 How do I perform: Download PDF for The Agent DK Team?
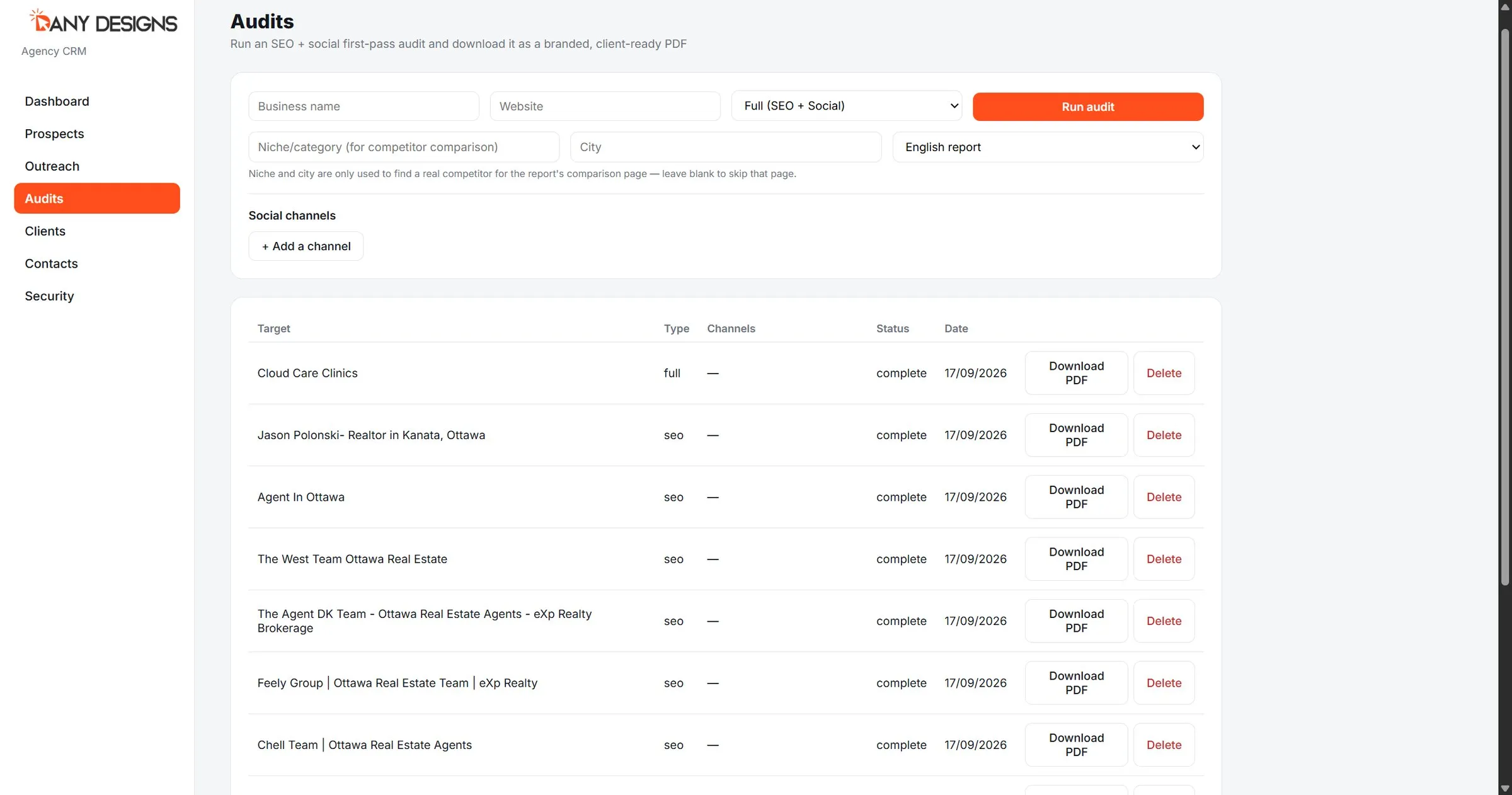1077,621
